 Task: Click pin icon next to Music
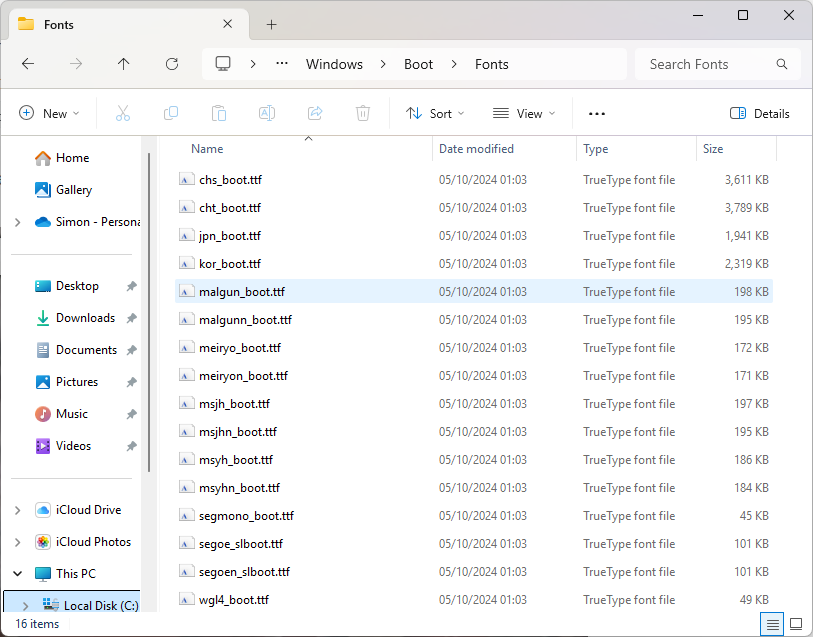pos(132,414)
